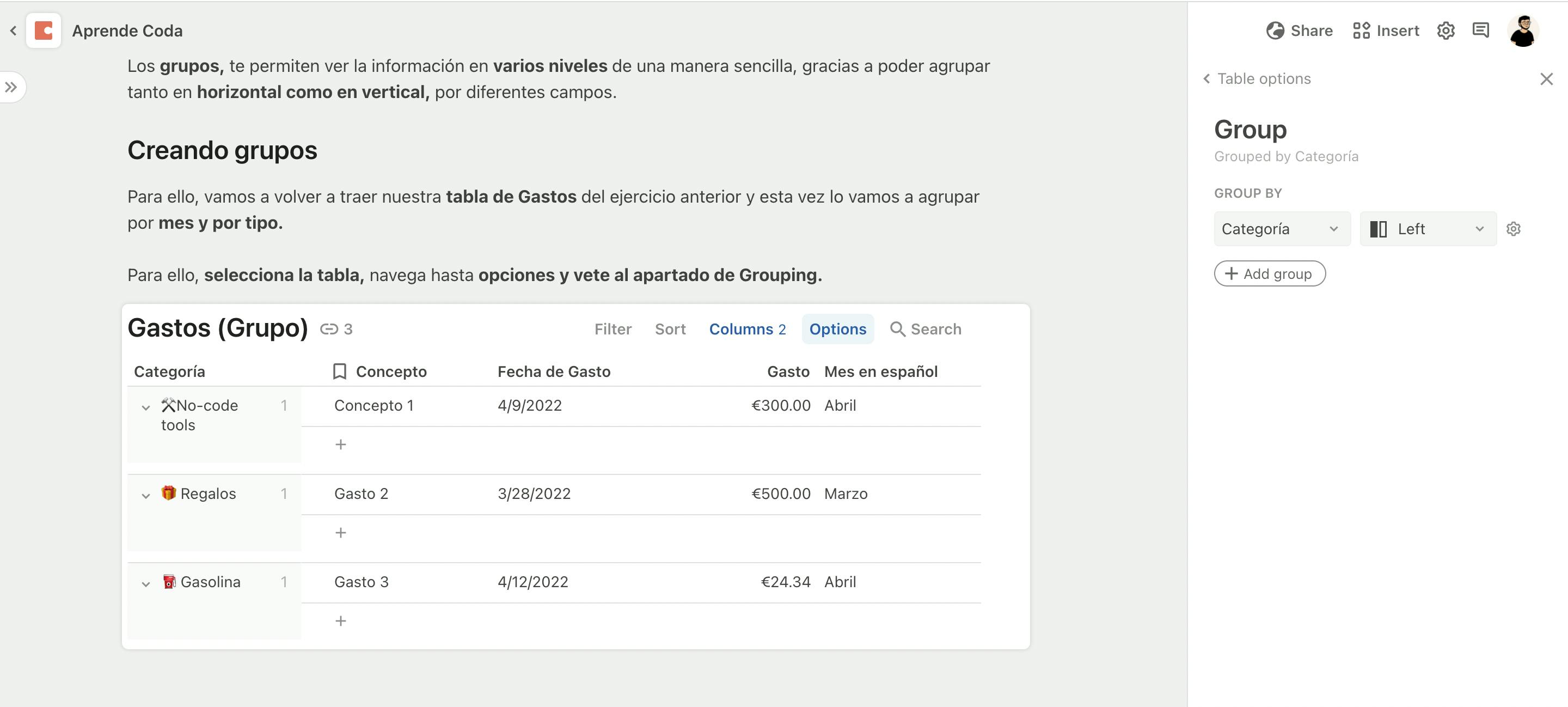Viewport: 1568px width, 707px height.
Task: Open group settings gear next to Left
Action: click(x=1513, y=229)
